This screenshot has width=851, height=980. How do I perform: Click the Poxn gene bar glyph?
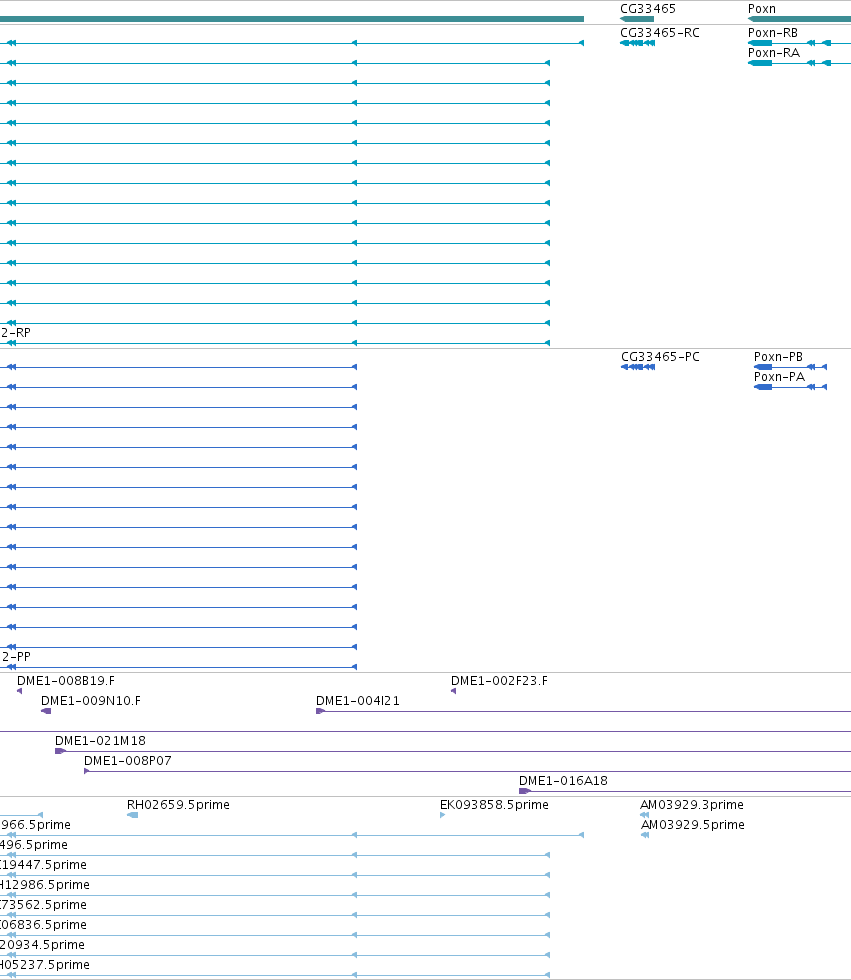point(799,19)
